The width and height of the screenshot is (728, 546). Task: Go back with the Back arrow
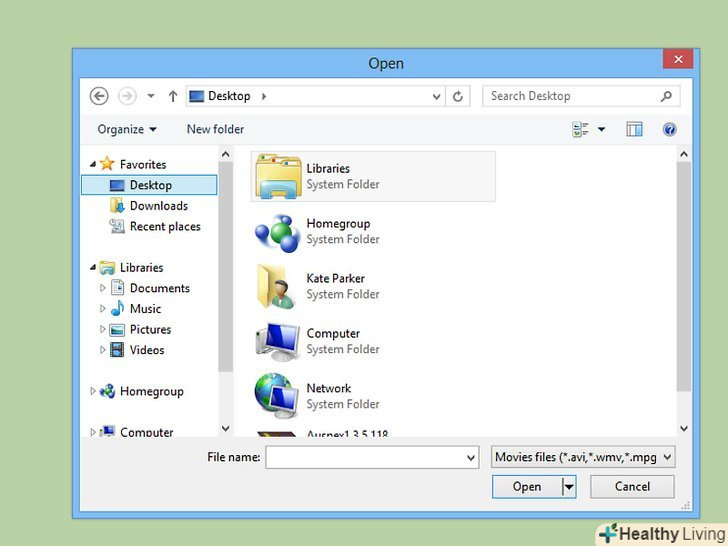pyautogui.click(x=99, y=97)
